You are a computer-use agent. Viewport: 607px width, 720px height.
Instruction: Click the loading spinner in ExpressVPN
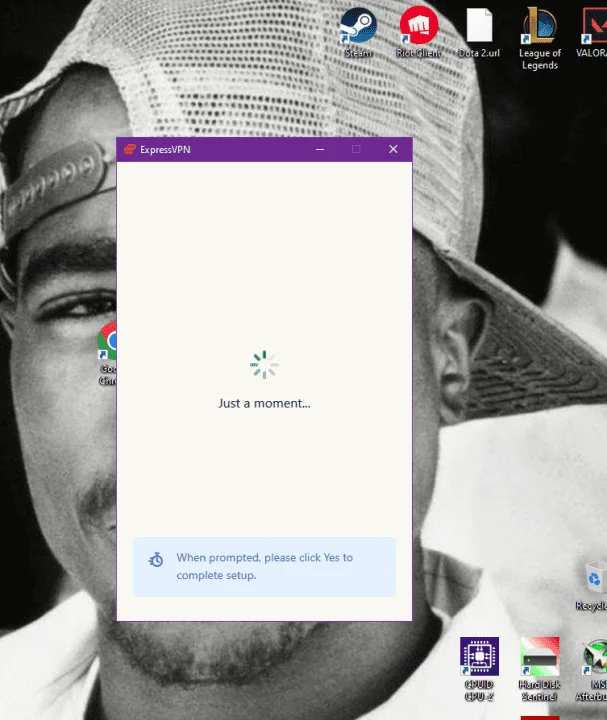point(264,365)
